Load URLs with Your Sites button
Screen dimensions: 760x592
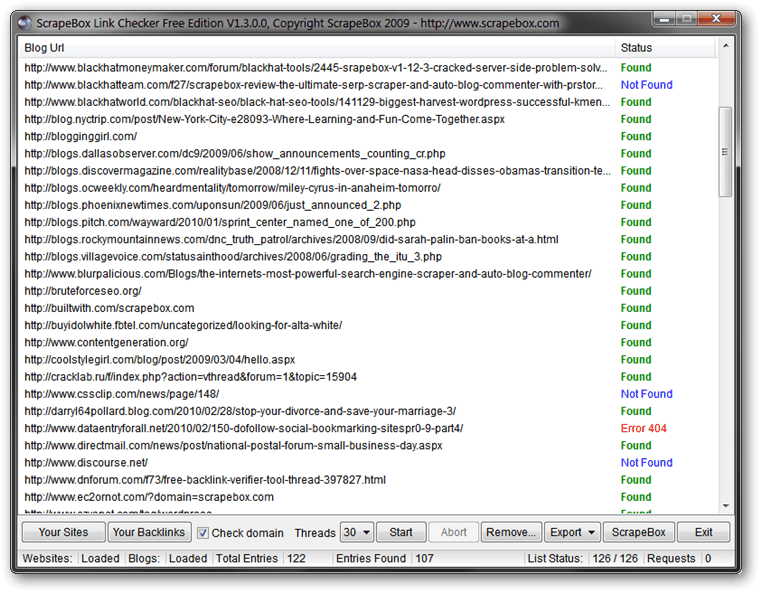point(62,533)
